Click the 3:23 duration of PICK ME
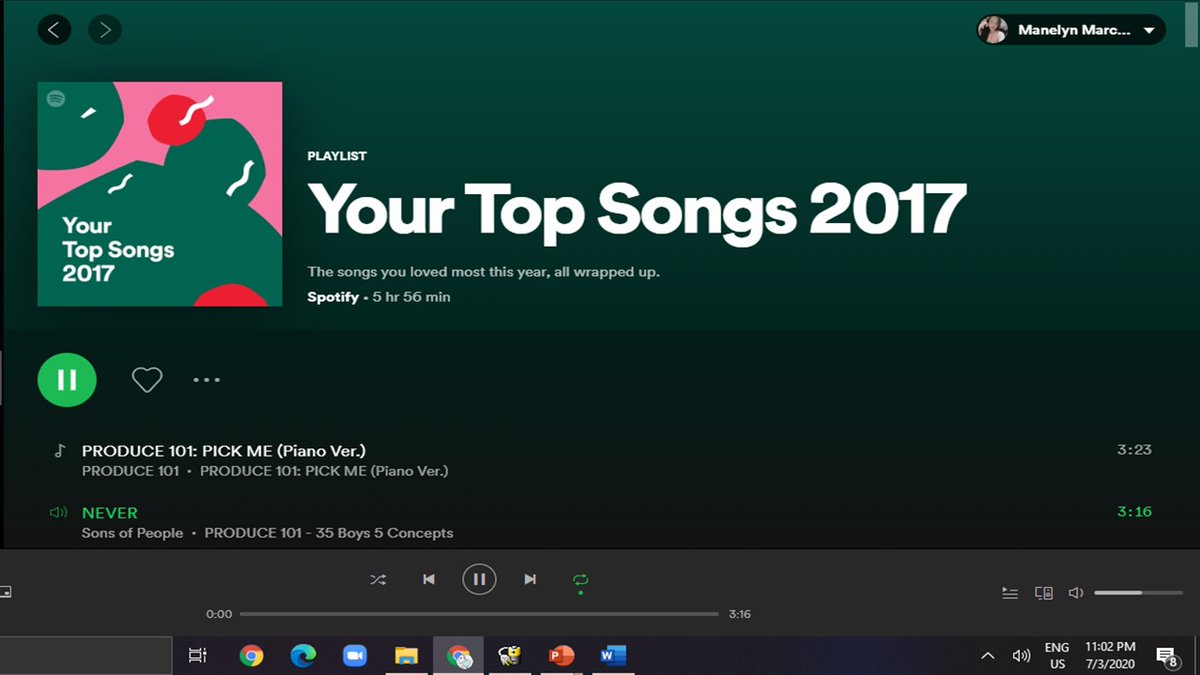The height and width of the screenshot is (675, 1200). pos(1134,450)
